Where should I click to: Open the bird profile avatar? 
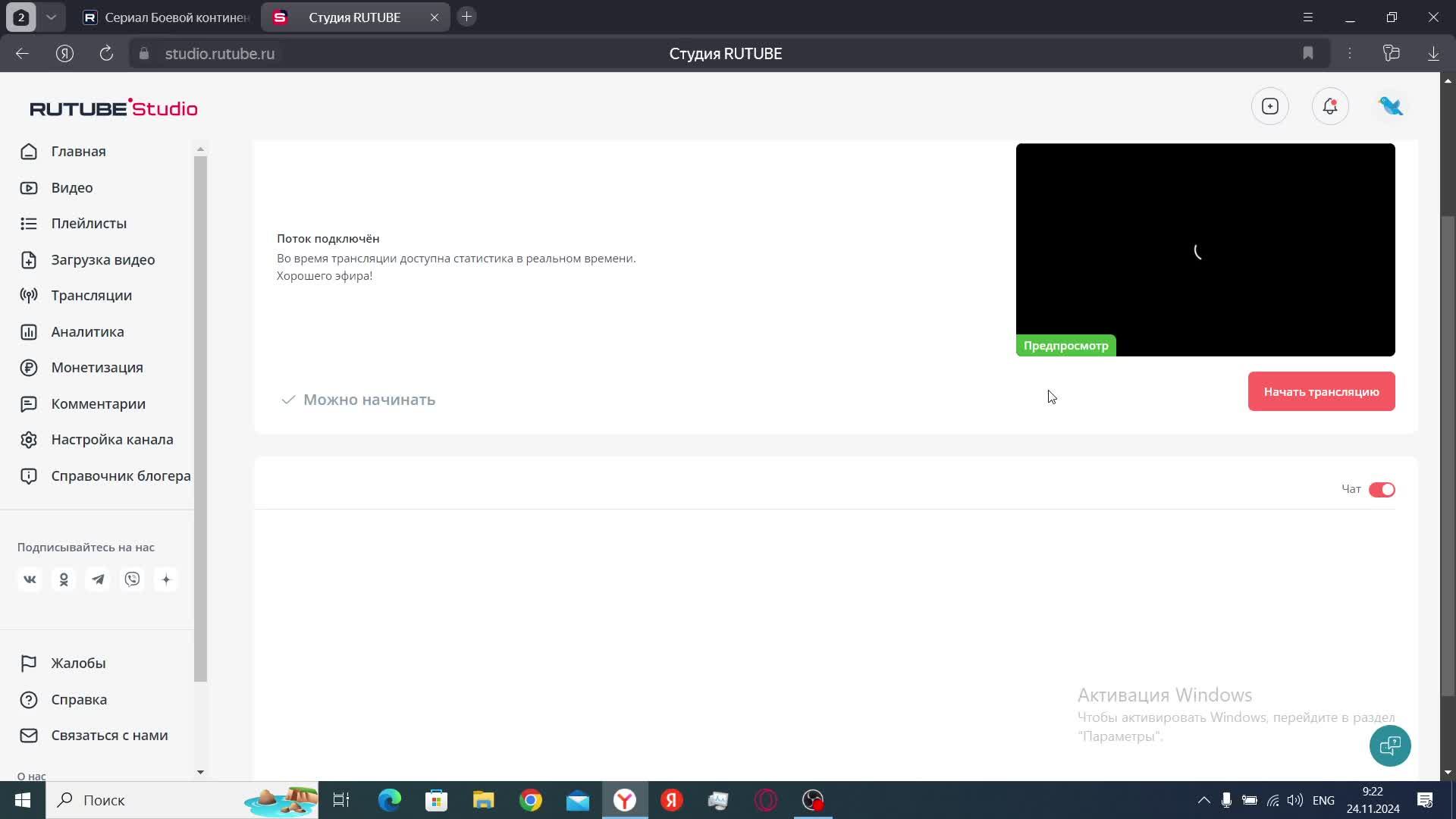(1391, 106)
